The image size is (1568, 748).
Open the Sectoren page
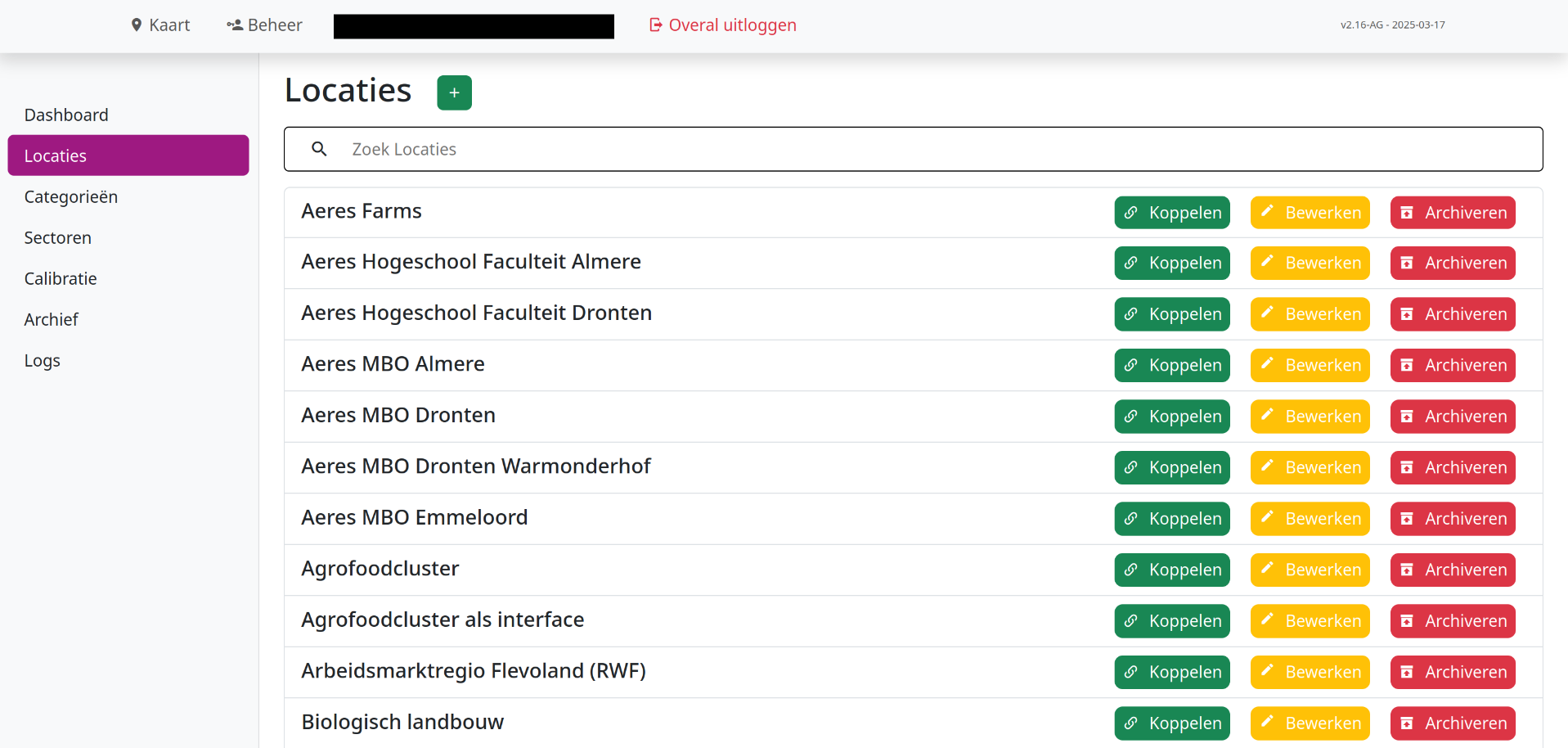point(58,237)
